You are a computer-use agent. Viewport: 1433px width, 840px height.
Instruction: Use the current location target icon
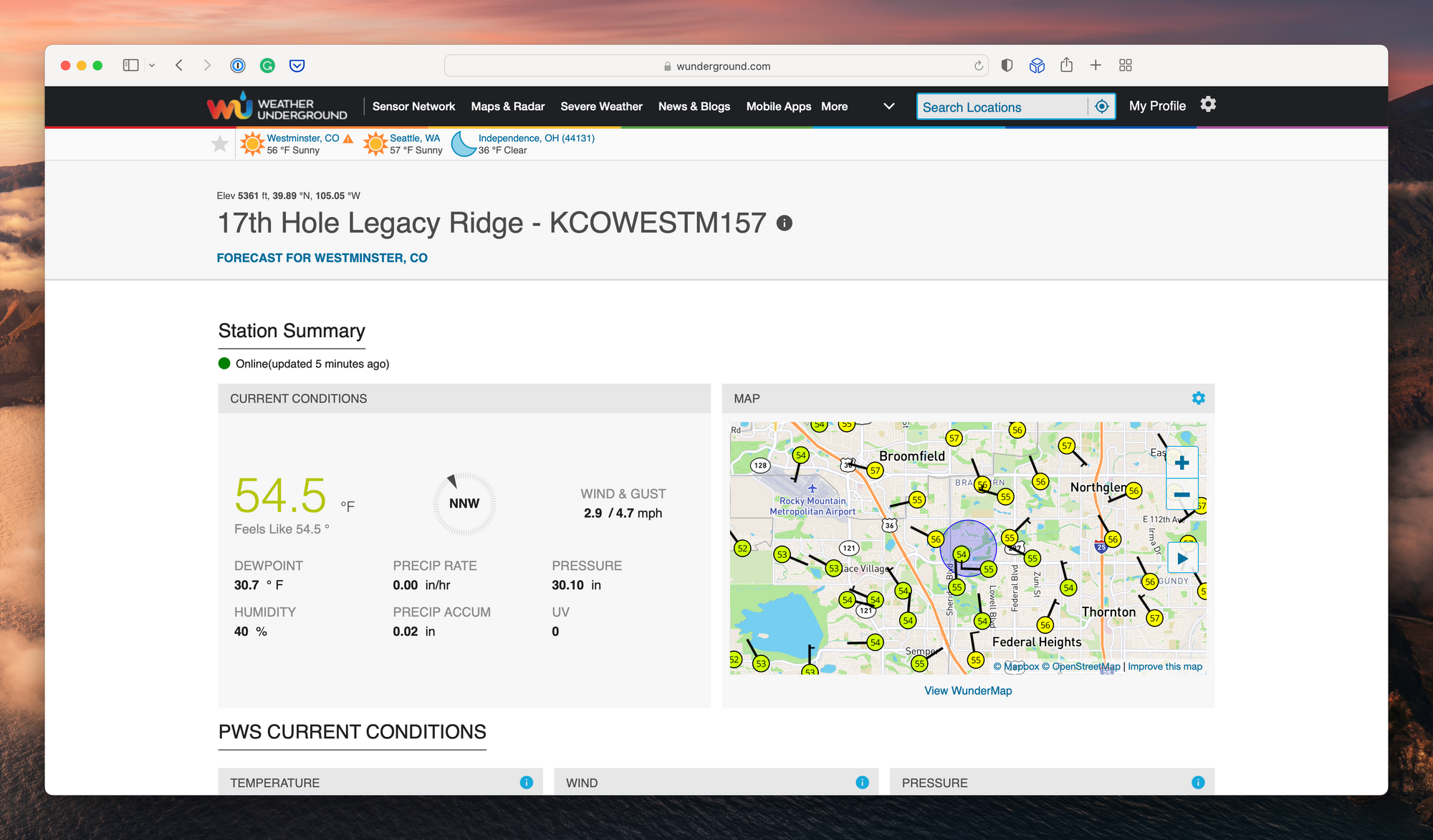tap(1102, 107)
